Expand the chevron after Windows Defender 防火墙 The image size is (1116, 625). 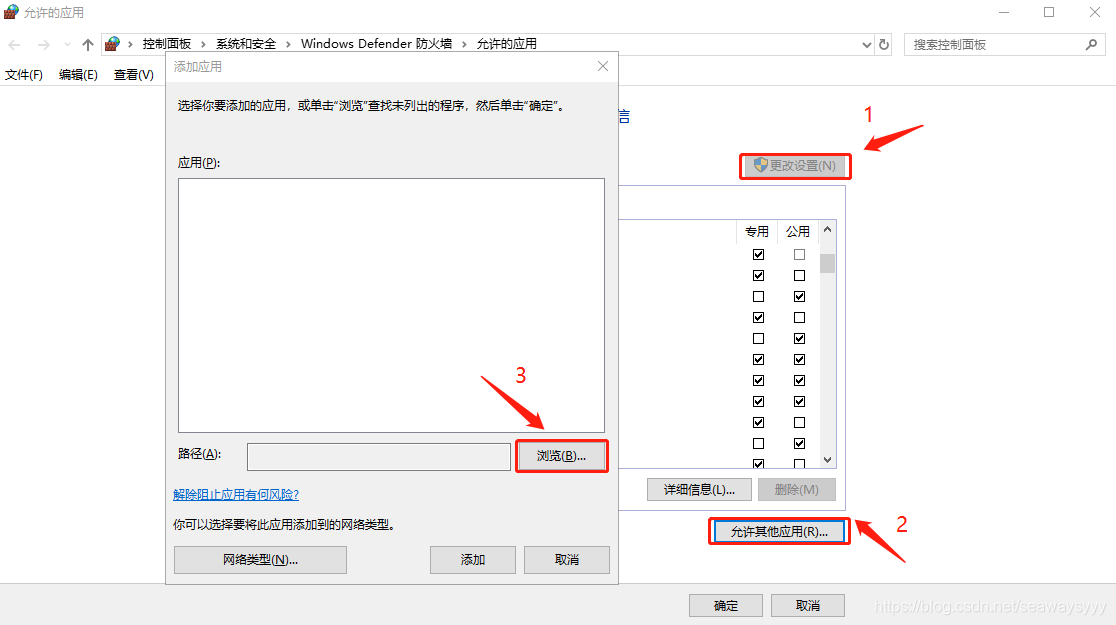pos(464,44)
